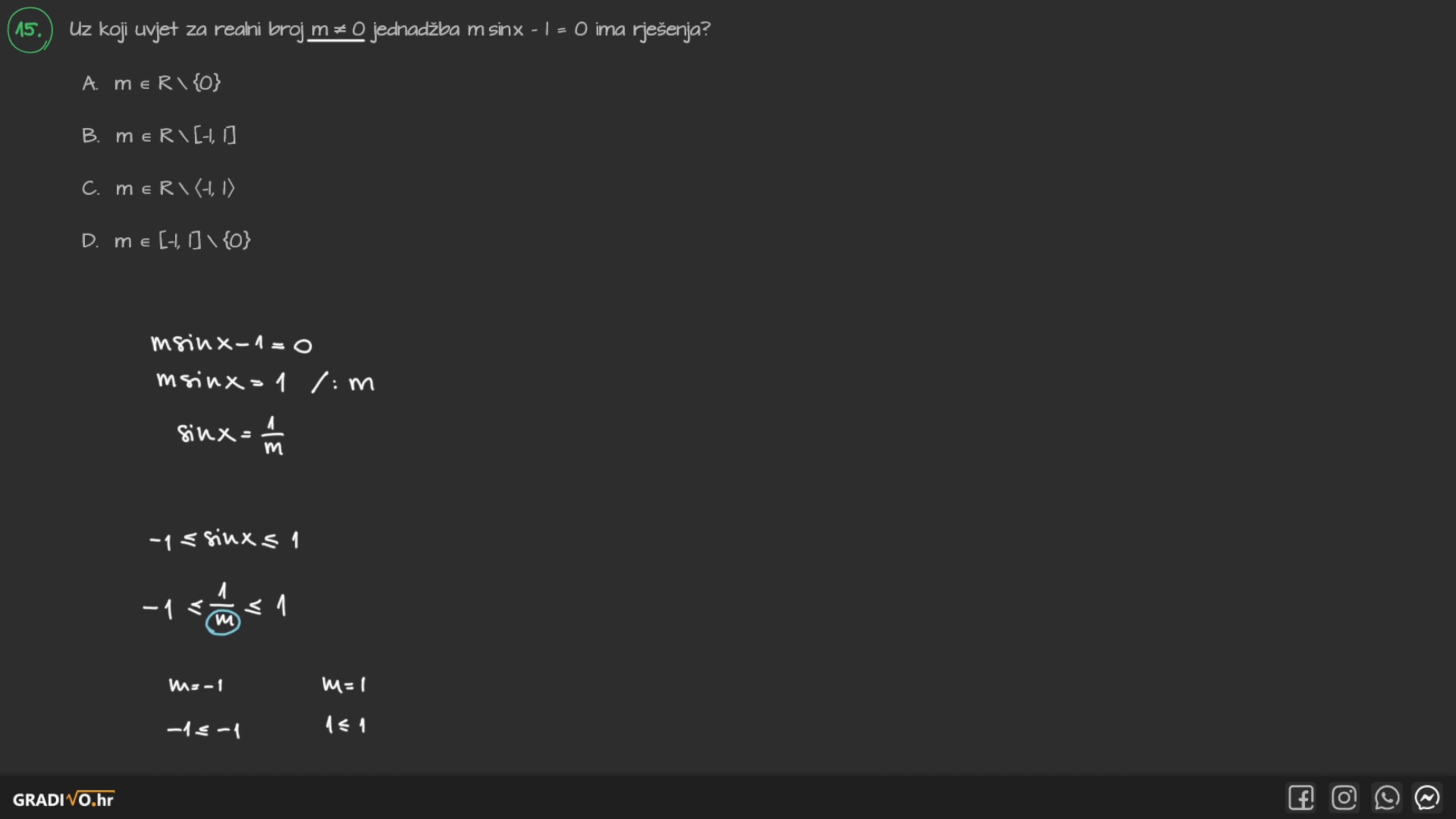Image resolution: width=1456 pixels, height=819 pixels.
Task: Click the handwritten 'm sin x − 1 = 0' line
Action: (x=231, y=344)
